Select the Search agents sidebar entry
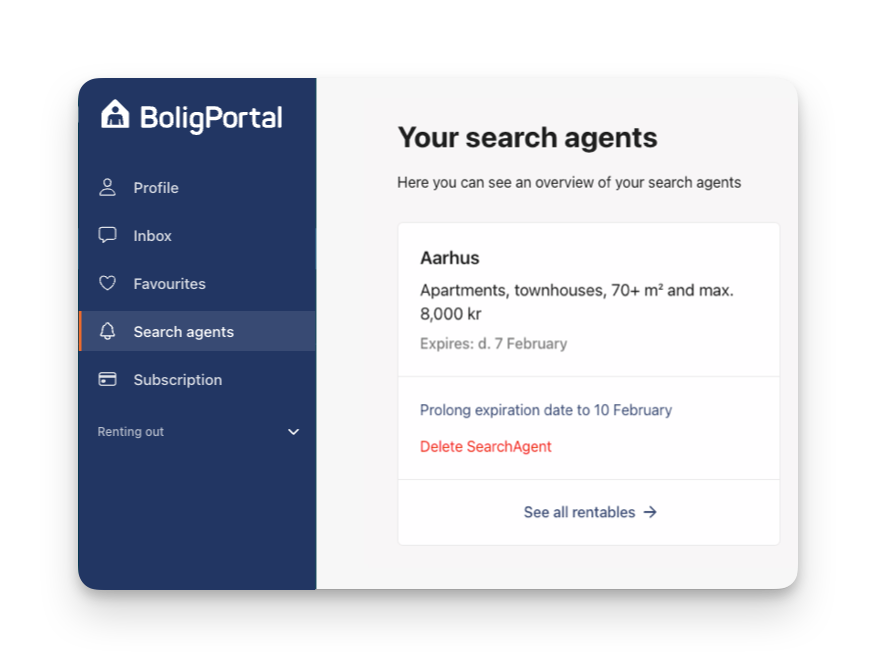 [198, 331]
